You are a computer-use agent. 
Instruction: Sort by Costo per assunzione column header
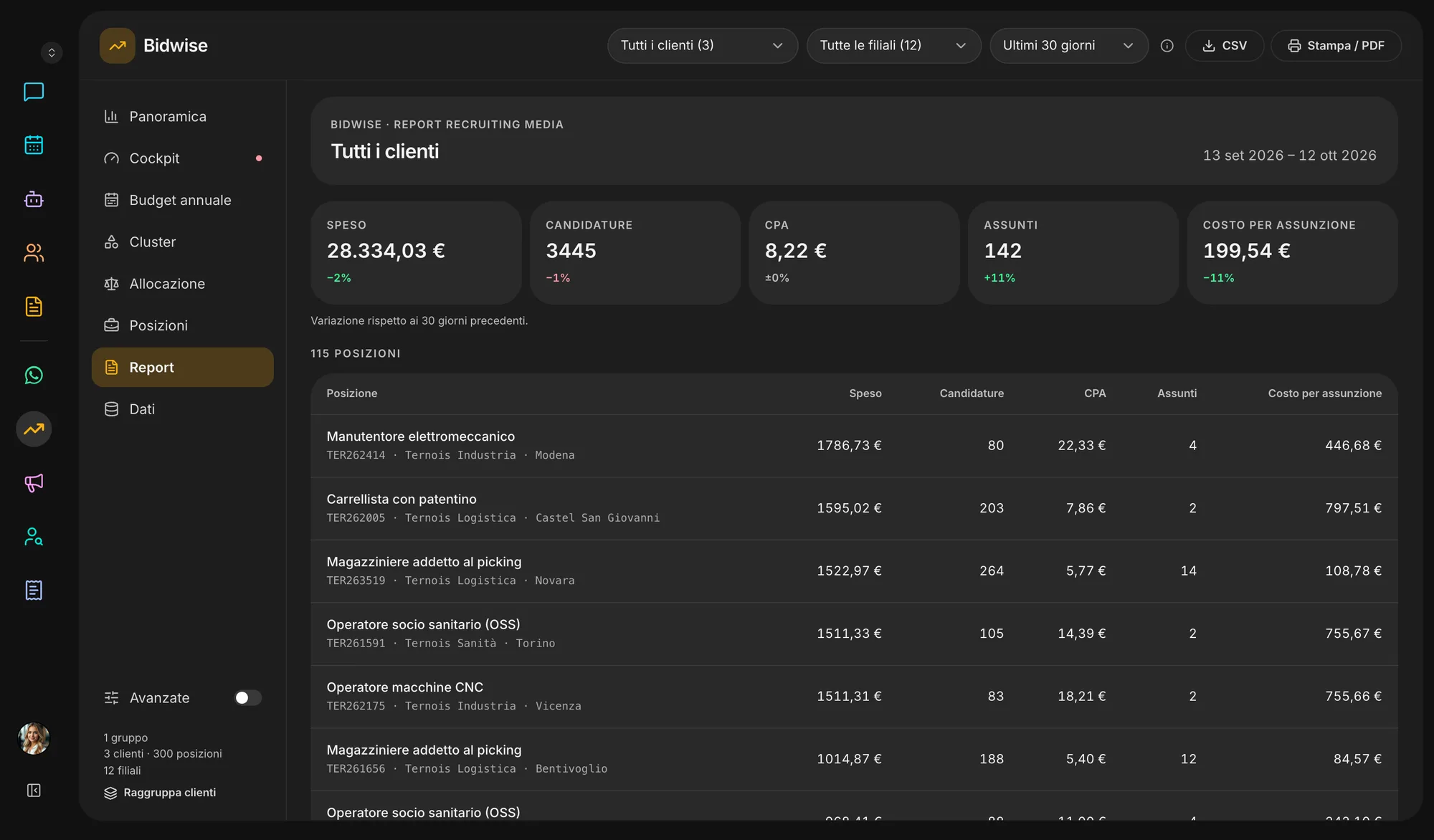tap(1324, 393)
